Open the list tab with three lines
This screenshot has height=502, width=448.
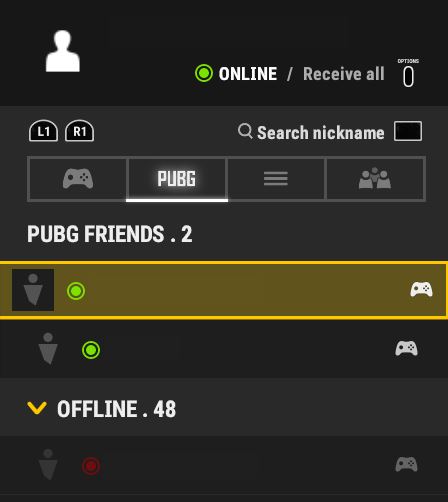click(276, 179)
